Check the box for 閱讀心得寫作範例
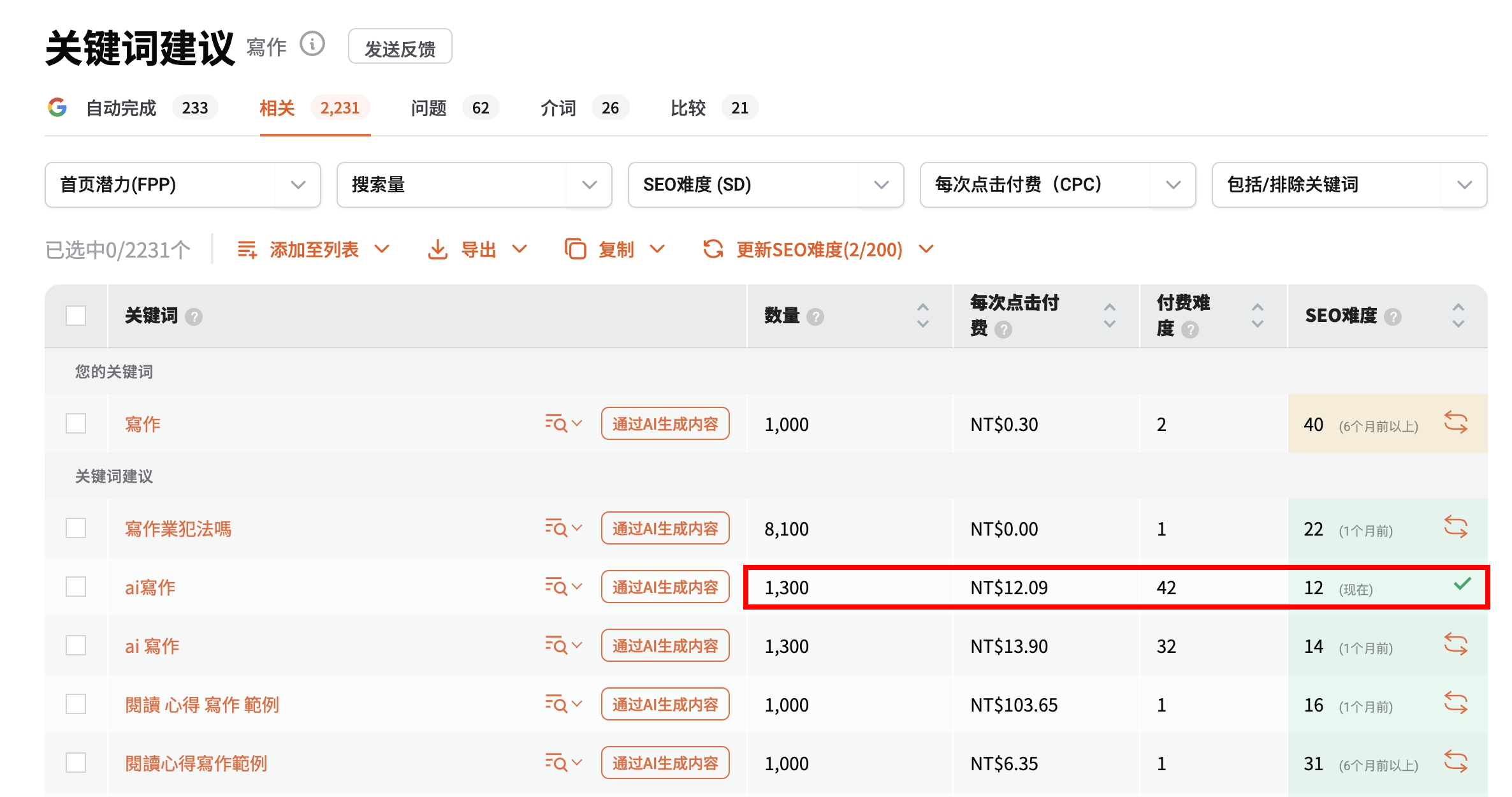 point(76,763)
